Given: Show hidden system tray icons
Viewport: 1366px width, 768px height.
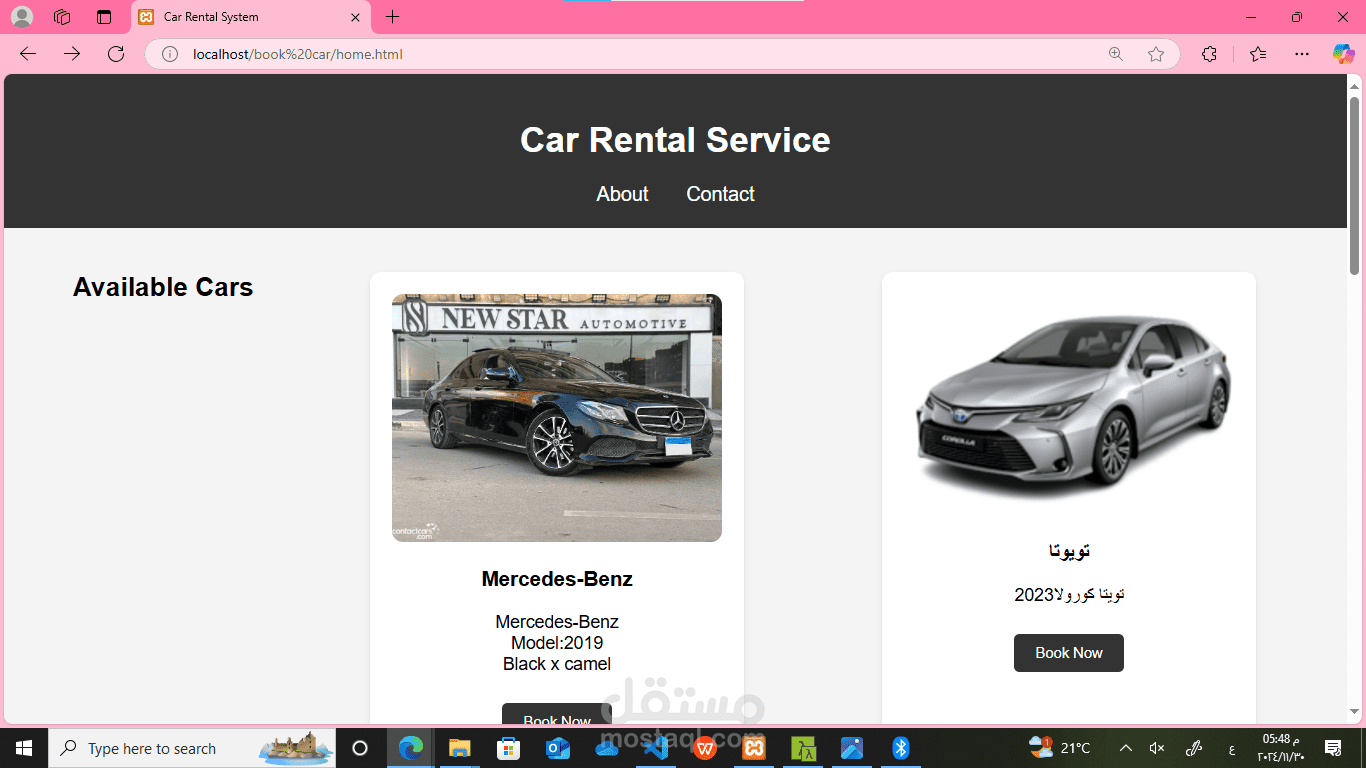Looking at the screenshot, I should (x=1125, y=748).
